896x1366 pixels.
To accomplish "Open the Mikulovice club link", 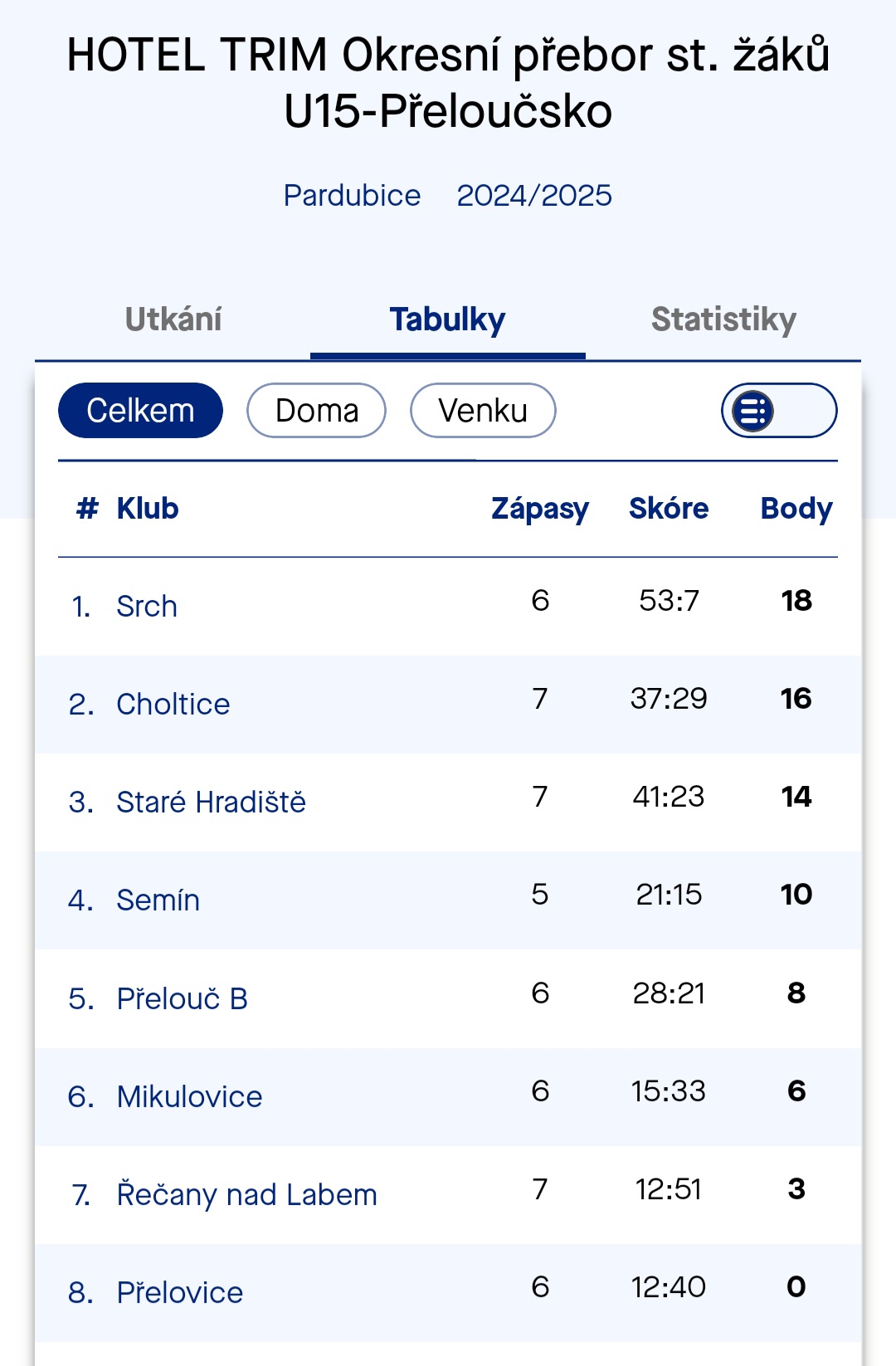I will pyautogui.click(x=189, y=1096).
